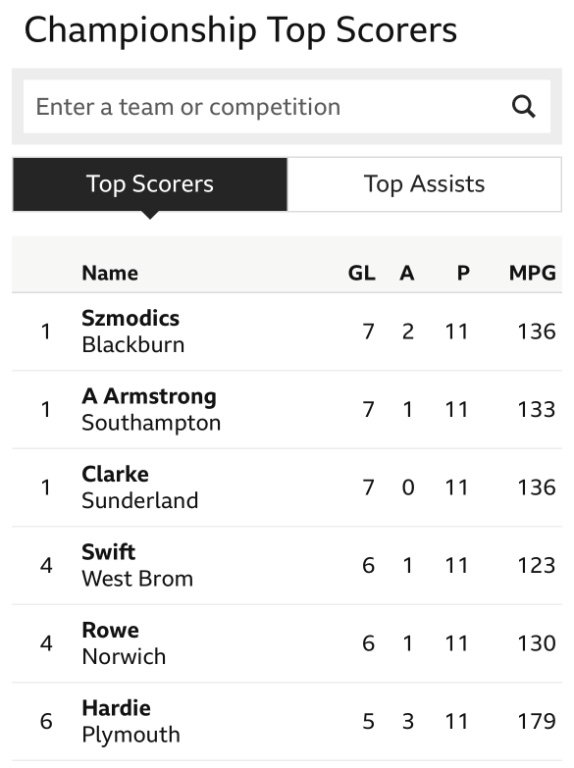Select Swift from the scorers list
This screenshot has width=574, height=768.
[108, 552]
